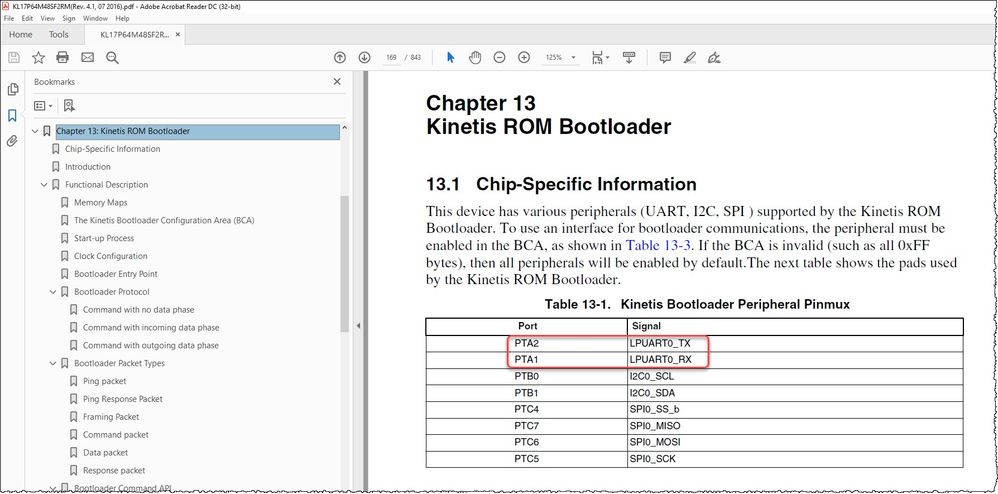
Task: Open the Ping packet bookmark
Action: pyautogui.click(x=104, y=381)
